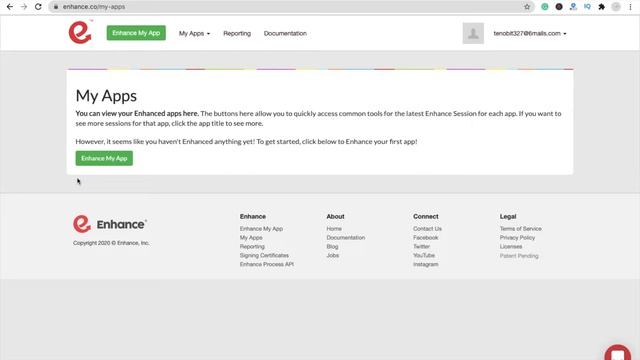
Task: Open the green circular browser extension
Action: point(544,7)
